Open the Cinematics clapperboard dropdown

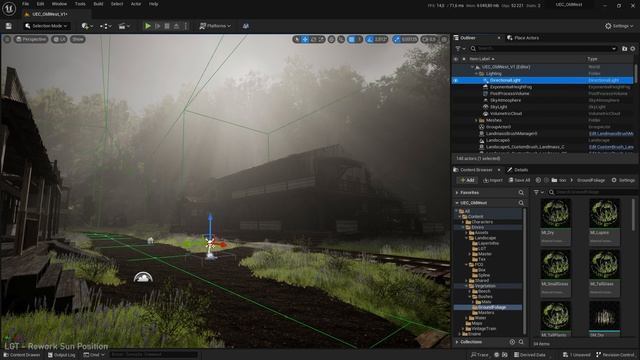[124, 26]
